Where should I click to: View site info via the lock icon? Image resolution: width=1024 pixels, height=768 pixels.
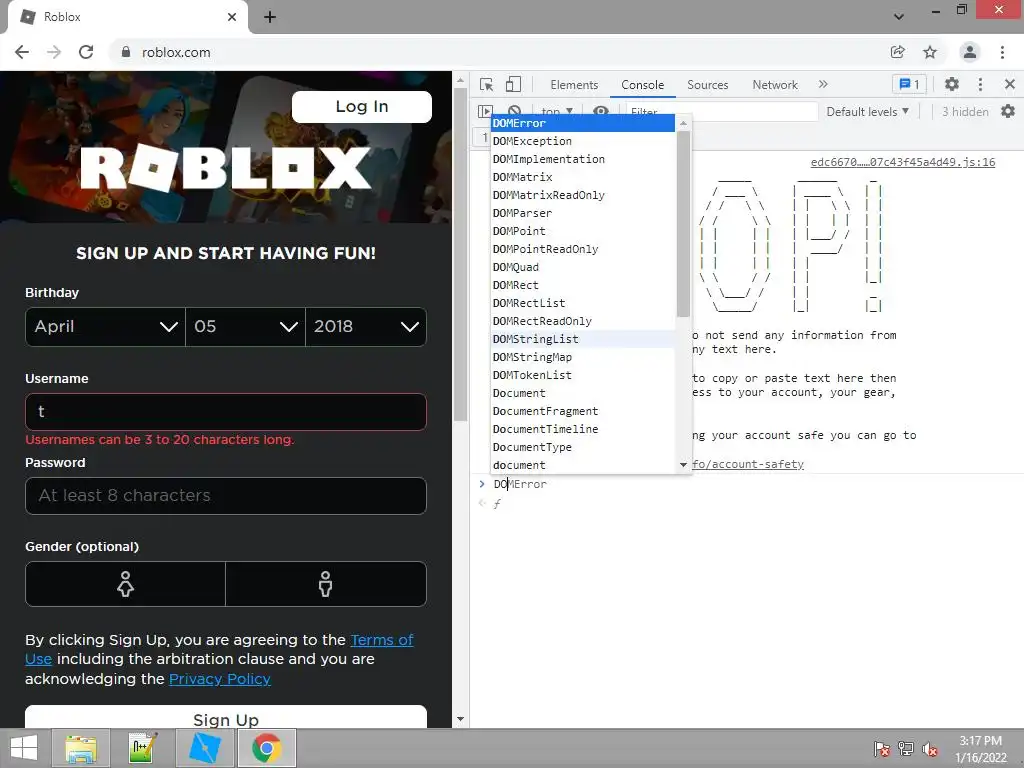(126, 52)
